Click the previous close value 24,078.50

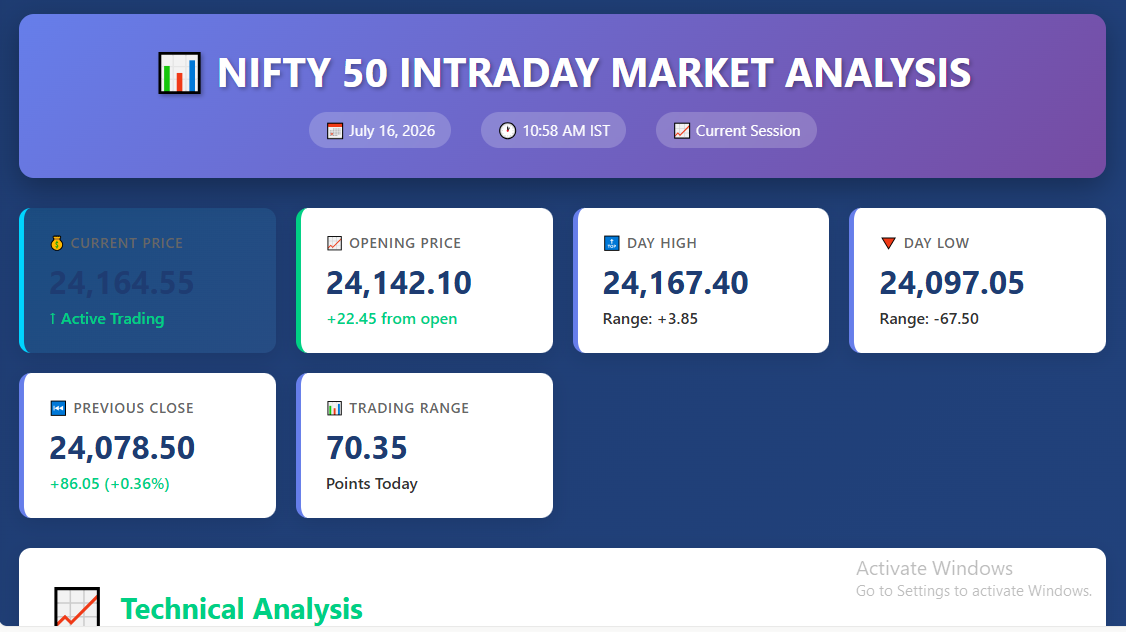(122, 447)
